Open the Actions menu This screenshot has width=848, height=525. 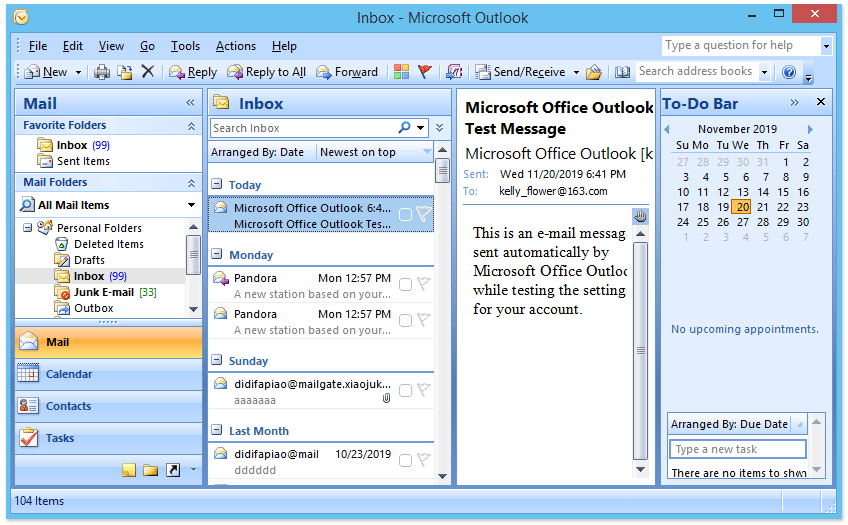pyautogui.click(x=236, y=46)
